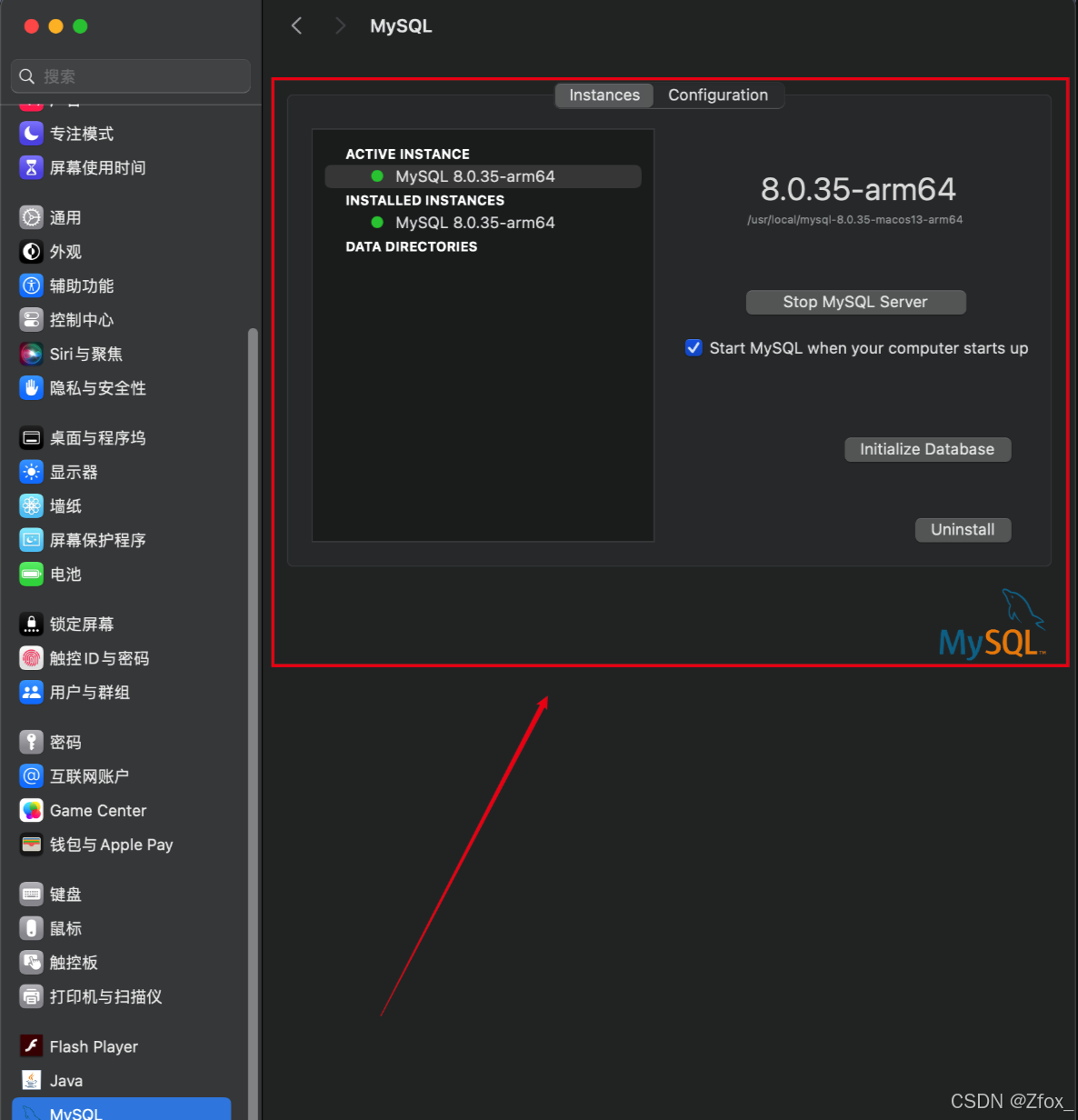Click the 8.0.35-arm64 version title
Viewport: 1078px width, 1120px height.
[858, 189]
